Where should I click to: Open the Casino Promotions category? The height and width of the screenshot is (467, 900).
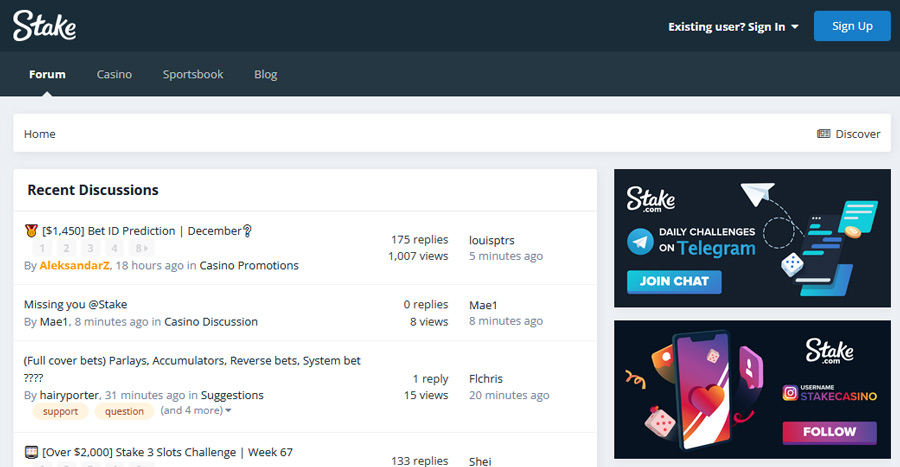pyautogui.click(x=249, y=265)
